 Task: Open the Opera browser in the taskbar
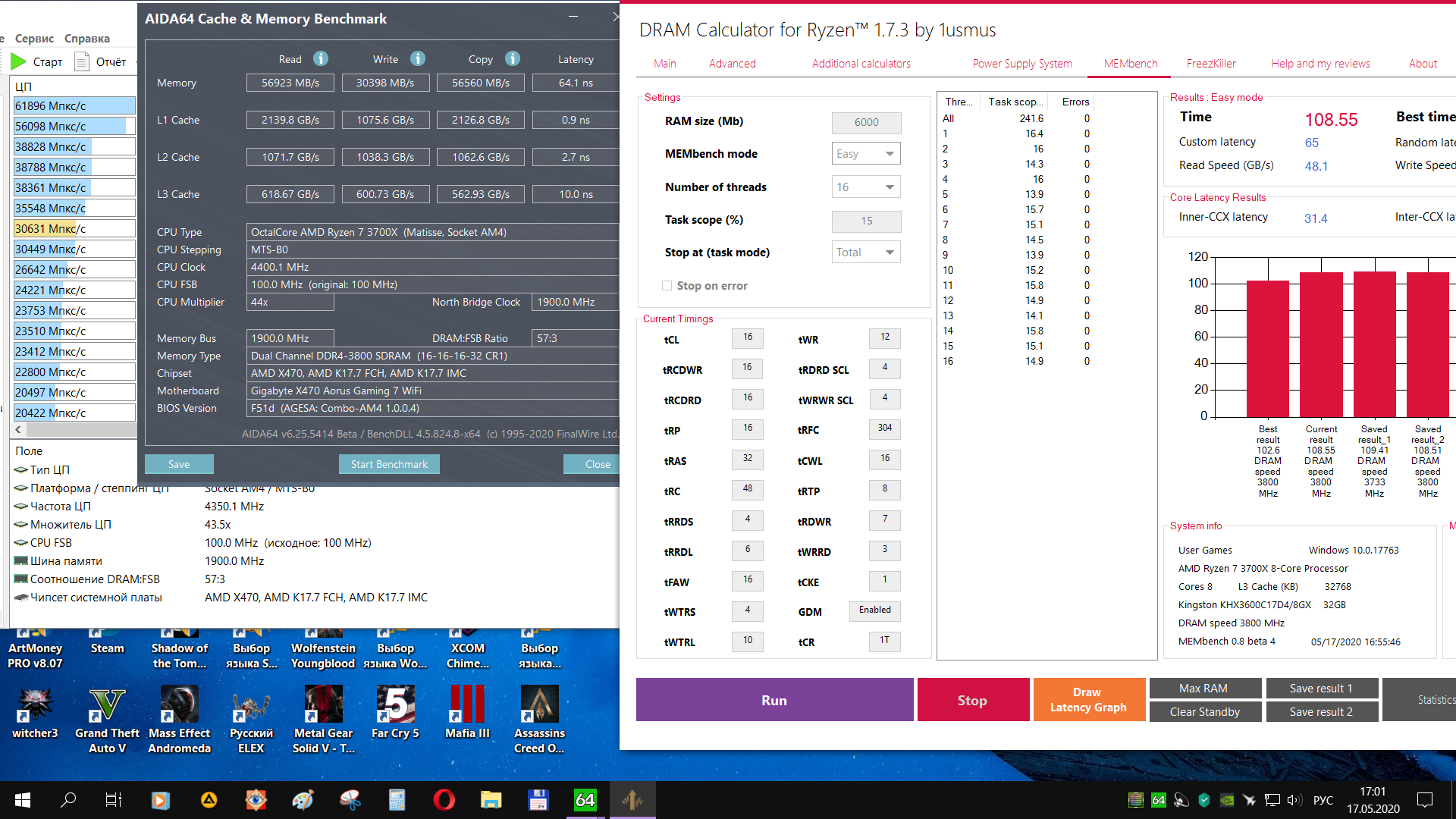pyautogui.click(x=444, y=799)
